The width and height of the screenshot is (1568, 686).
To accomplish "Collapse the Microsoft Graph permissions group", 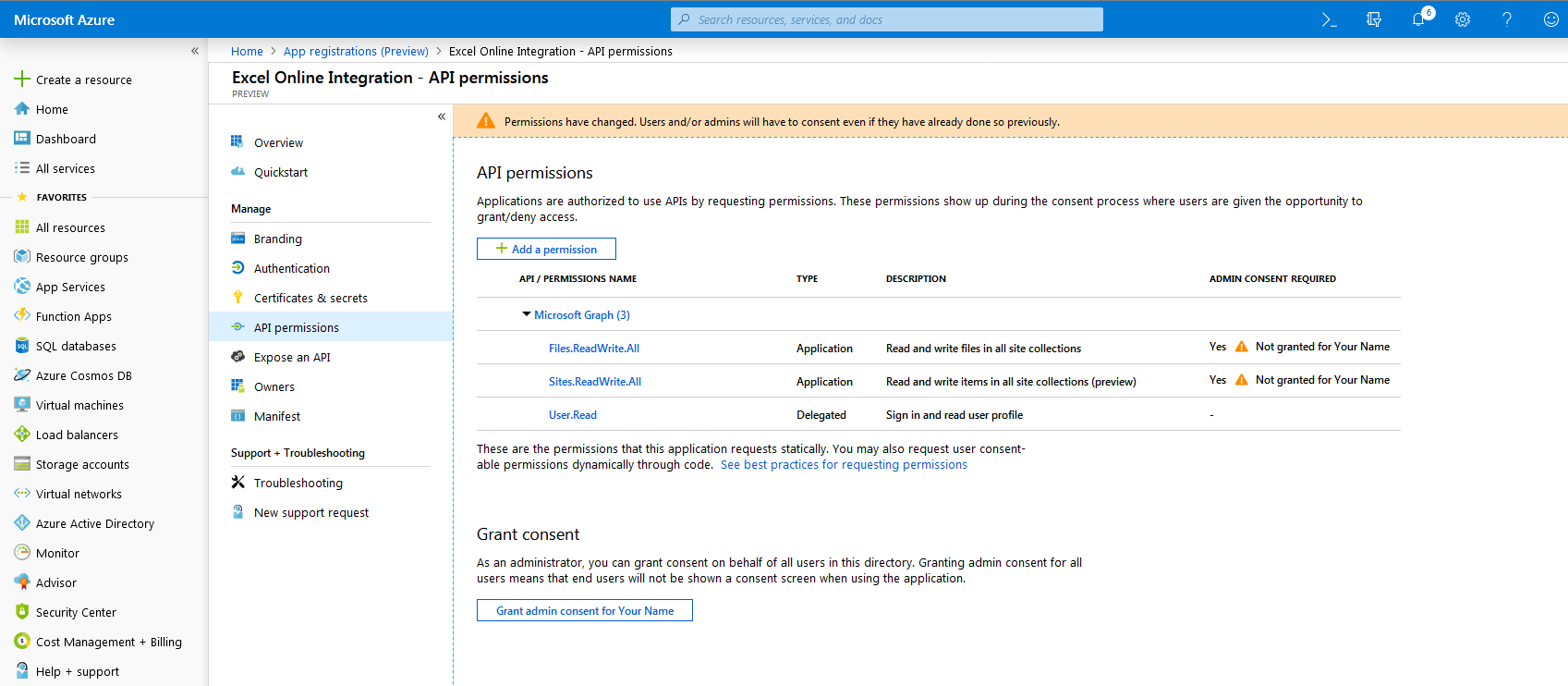I will click(x=527, y=314).
